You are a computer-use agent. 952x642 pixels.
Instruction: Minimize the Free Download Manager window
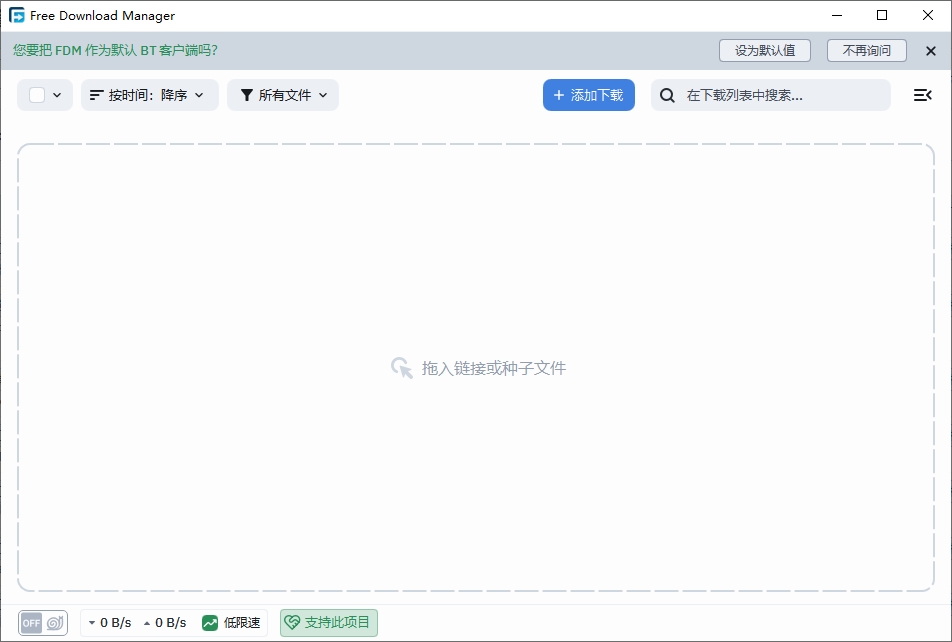click(837, 15)
